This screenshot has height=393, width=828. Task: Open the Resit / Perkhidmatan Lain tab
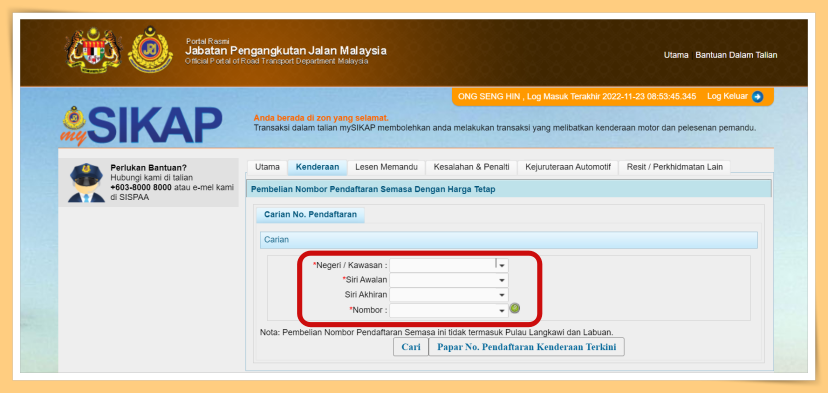tap(674, 167)
